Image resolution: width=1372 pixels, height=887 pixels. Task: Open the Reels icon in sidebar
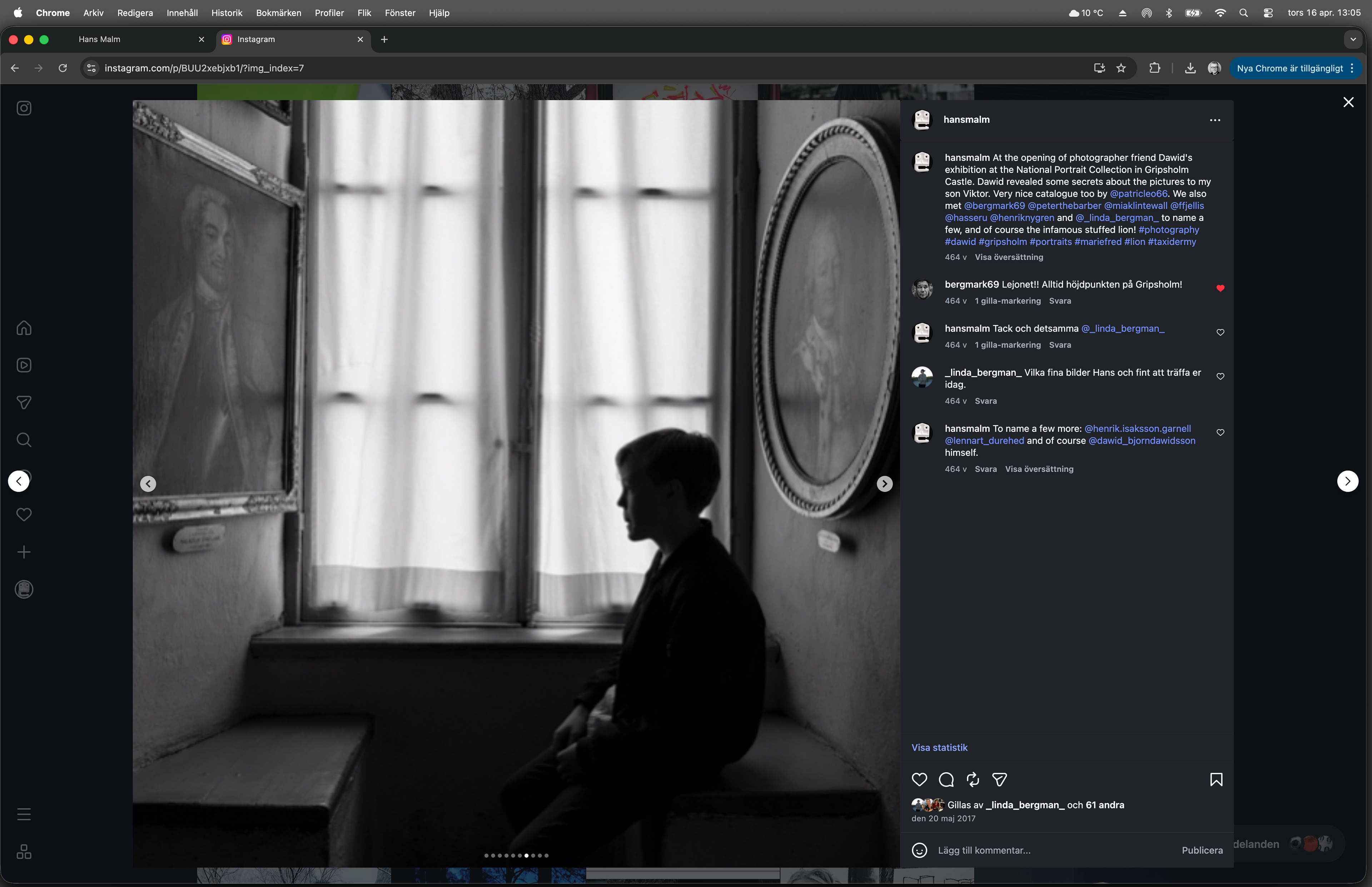(x=24, y=365)
